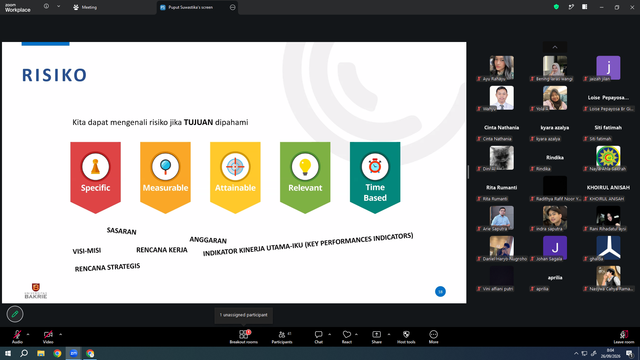The height and width of the screenshot is (360, 640).
Task: Expand audio options arrow next to Audio
Action: pos(28,334)
